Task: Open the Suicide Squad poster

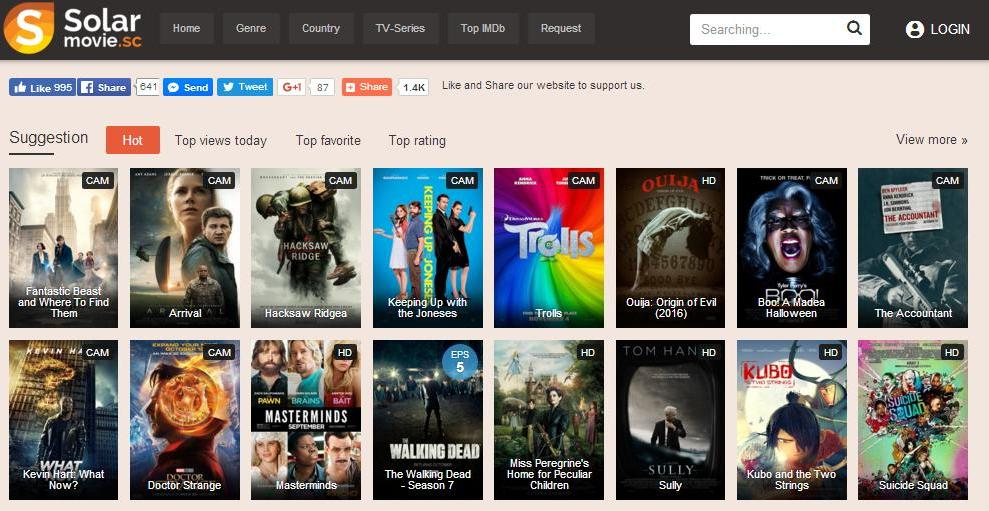Action: coord(913,420)
